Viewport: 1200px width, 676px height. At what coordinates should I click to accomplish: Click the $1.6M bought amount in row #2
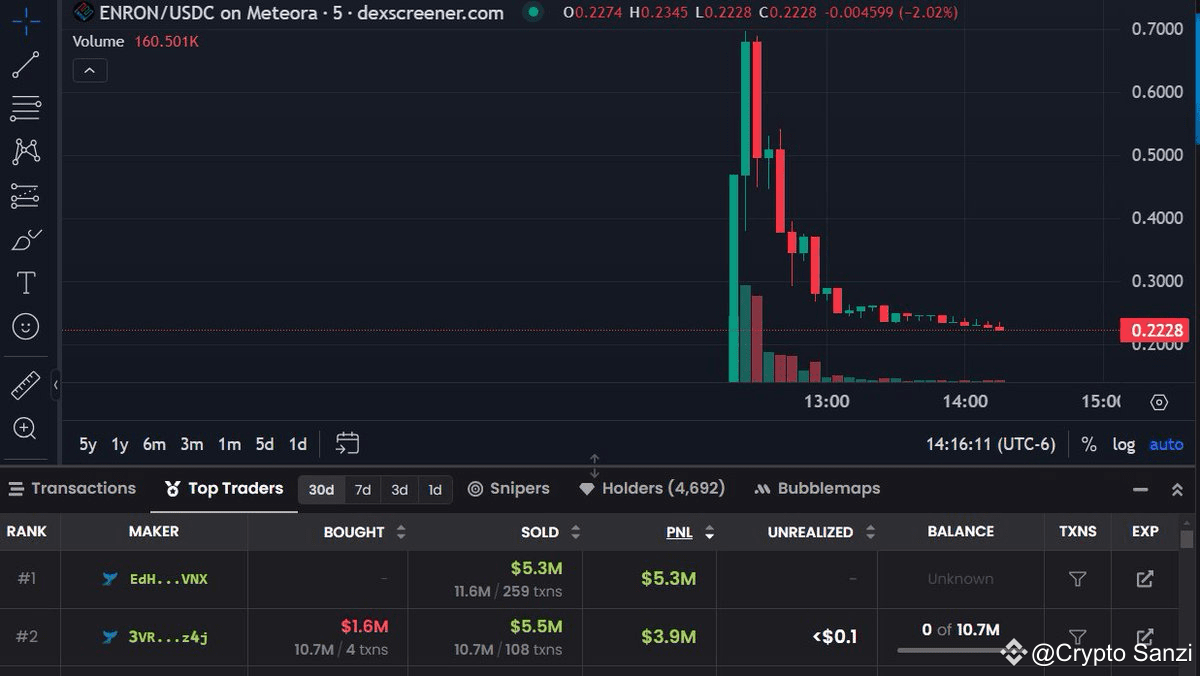(364, 626)
